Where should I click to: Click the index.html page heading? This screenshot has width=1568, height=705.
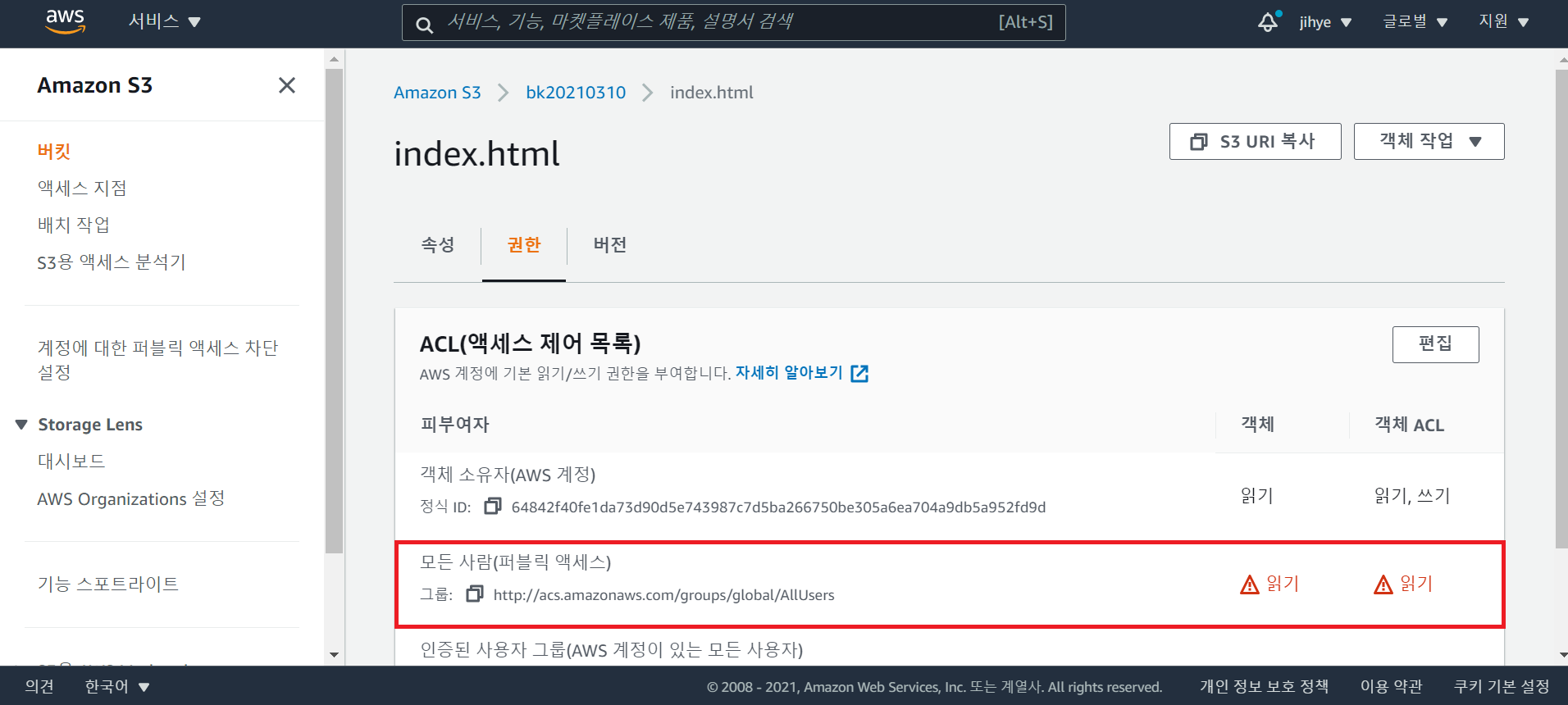click(476, 153)
